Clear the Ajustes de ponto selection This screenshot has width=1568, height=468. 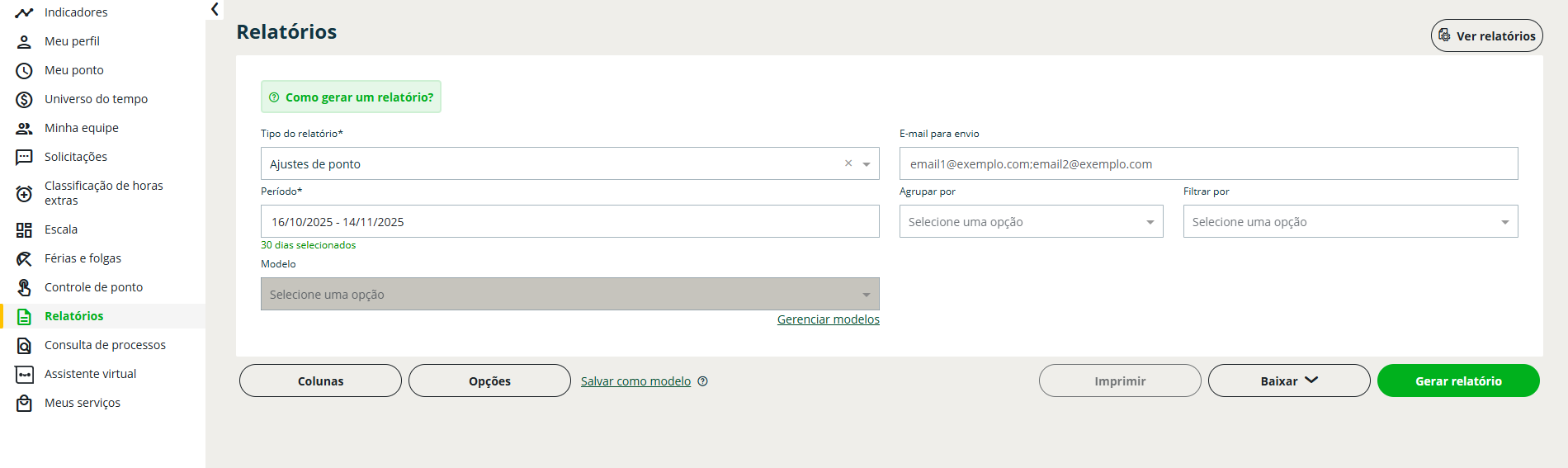click(848, 163)
